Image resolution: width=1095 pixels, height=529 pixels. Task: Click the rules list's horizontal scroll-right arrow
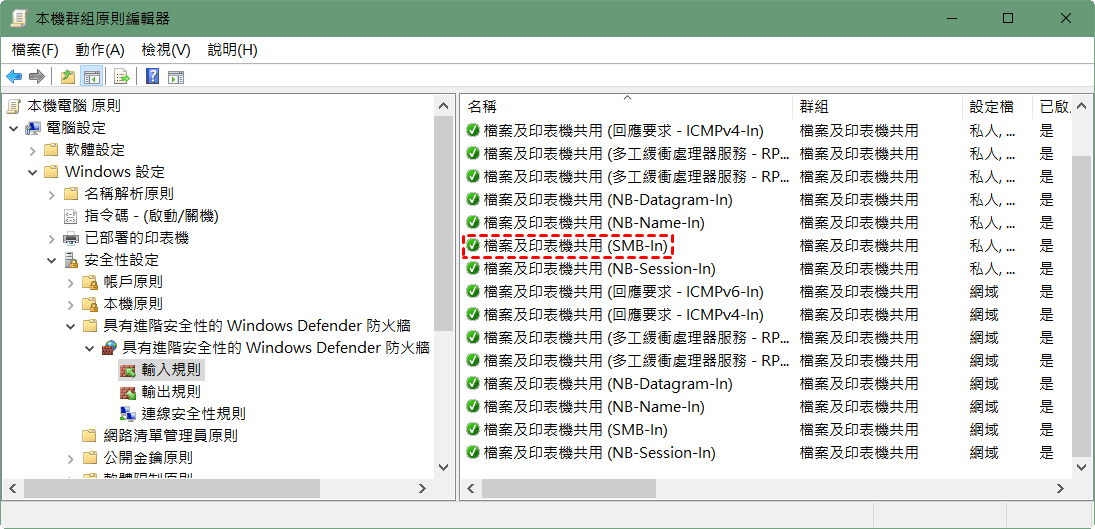[x=1060, y=489]
